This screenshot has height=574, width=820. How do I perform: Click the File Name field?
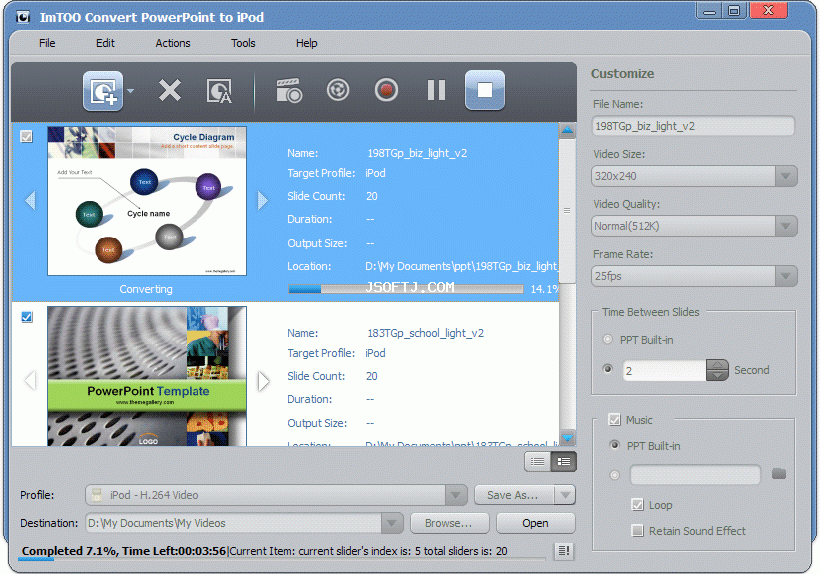(x=693, y=126)
